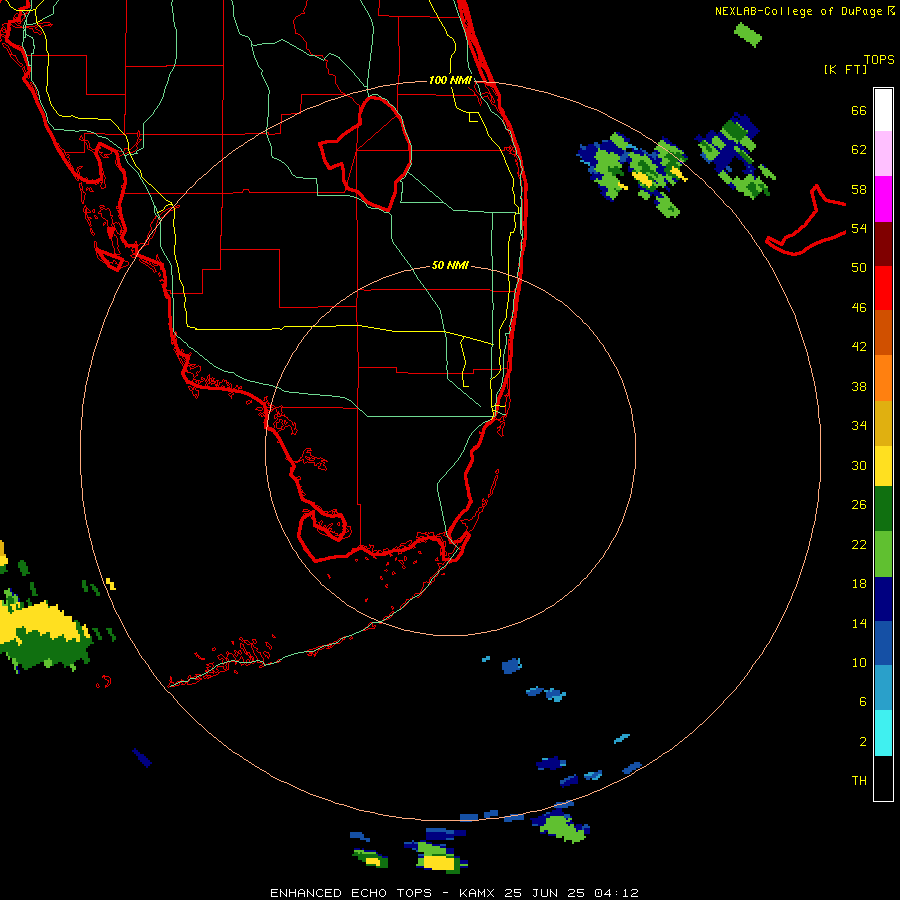Click the legend value '62'
900x900 pixels.
point(859,150)
